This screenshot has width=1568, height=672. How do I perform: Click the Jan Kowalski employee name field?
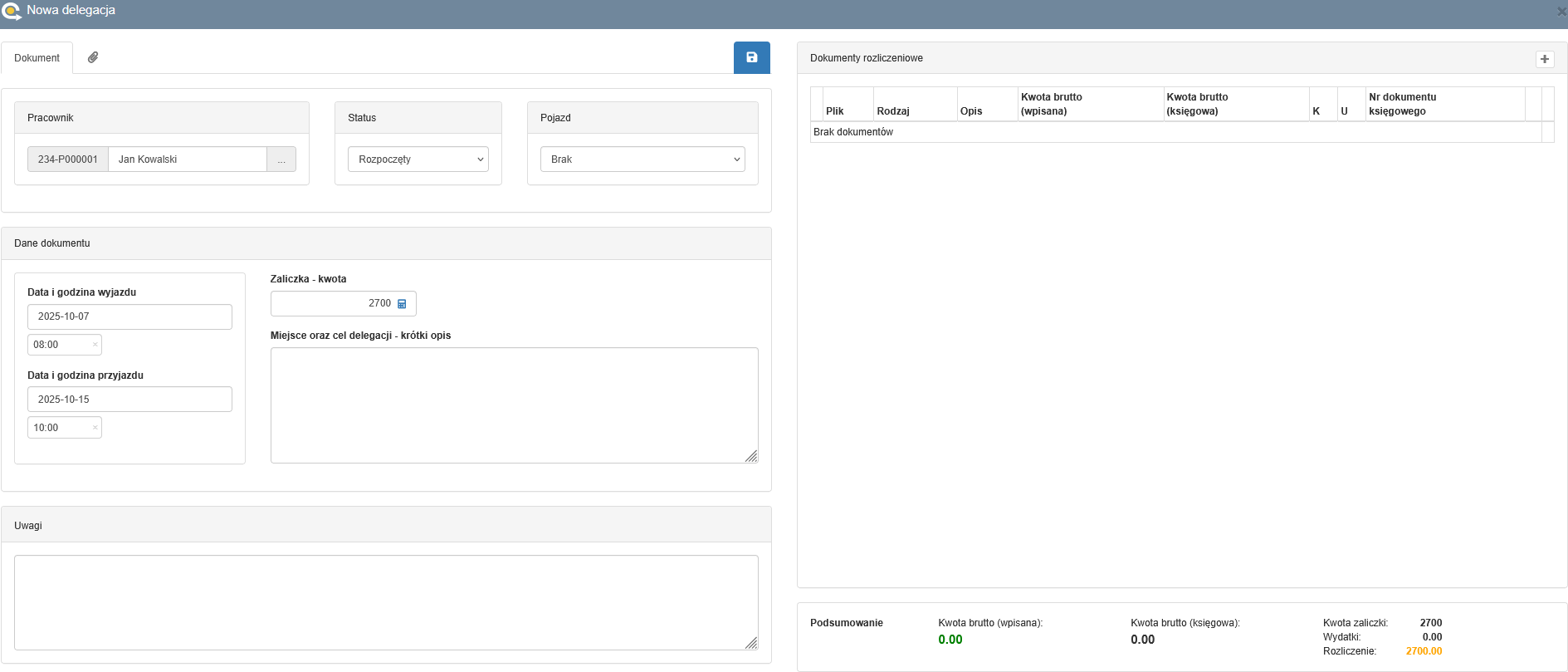click(x=187, y=159)
